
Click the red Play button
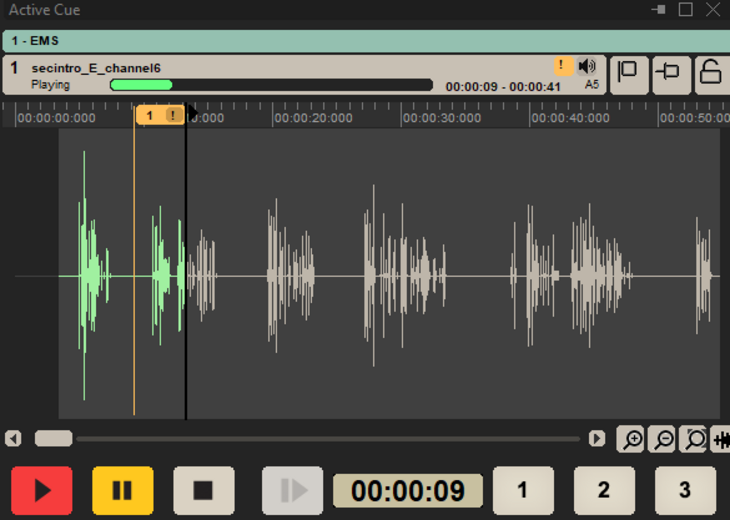tap(42, 491)
